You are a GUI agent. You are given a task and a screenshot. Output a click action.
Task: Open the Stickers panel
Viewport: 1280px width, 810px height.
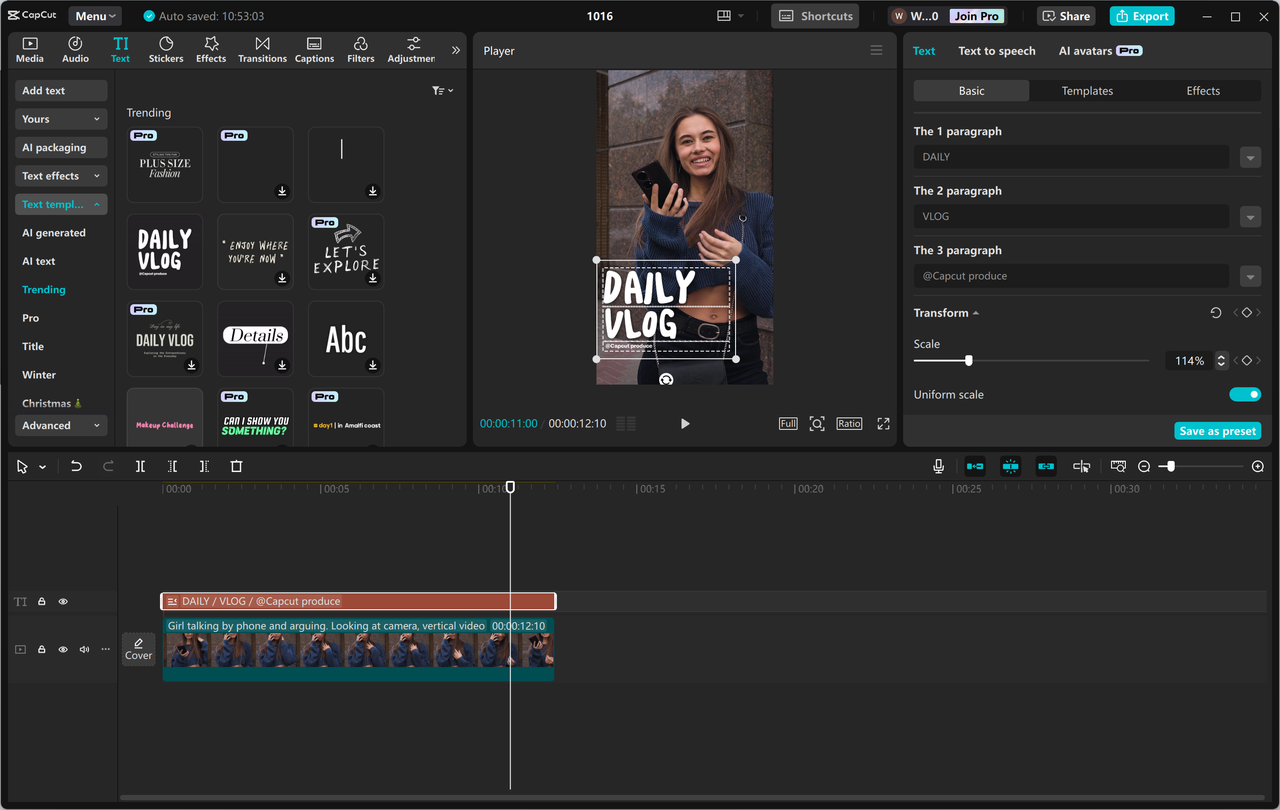coord(166,48)
